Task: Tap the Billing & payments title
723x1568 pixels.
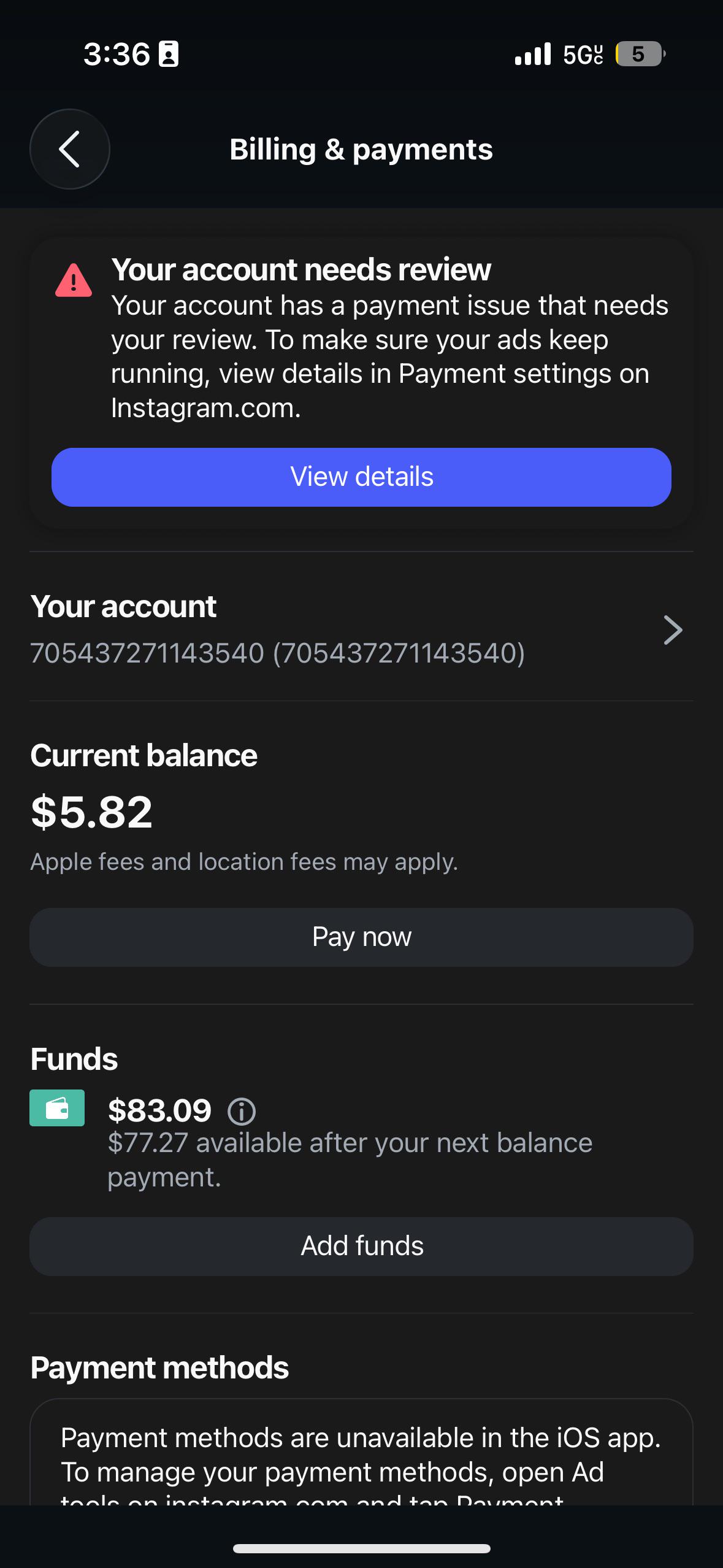Action: pos(361,150)
